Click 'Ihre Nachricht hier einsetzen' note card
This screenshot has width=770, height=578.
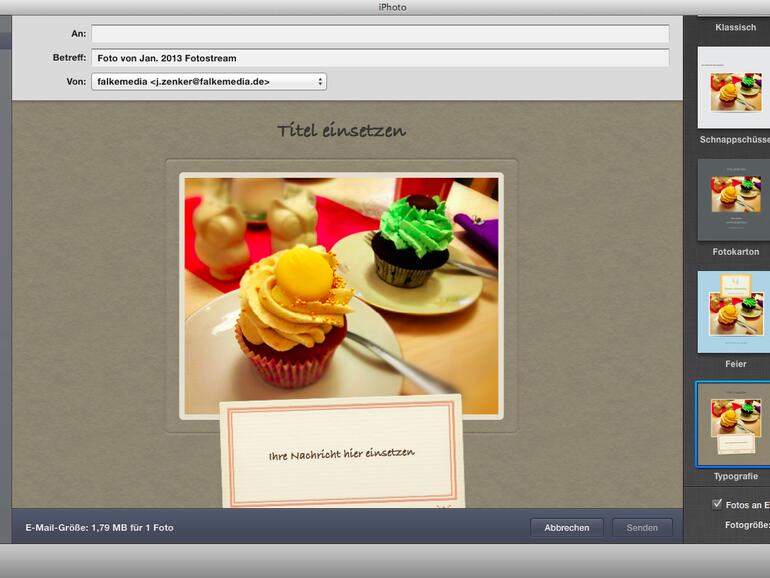coord(342,454)
